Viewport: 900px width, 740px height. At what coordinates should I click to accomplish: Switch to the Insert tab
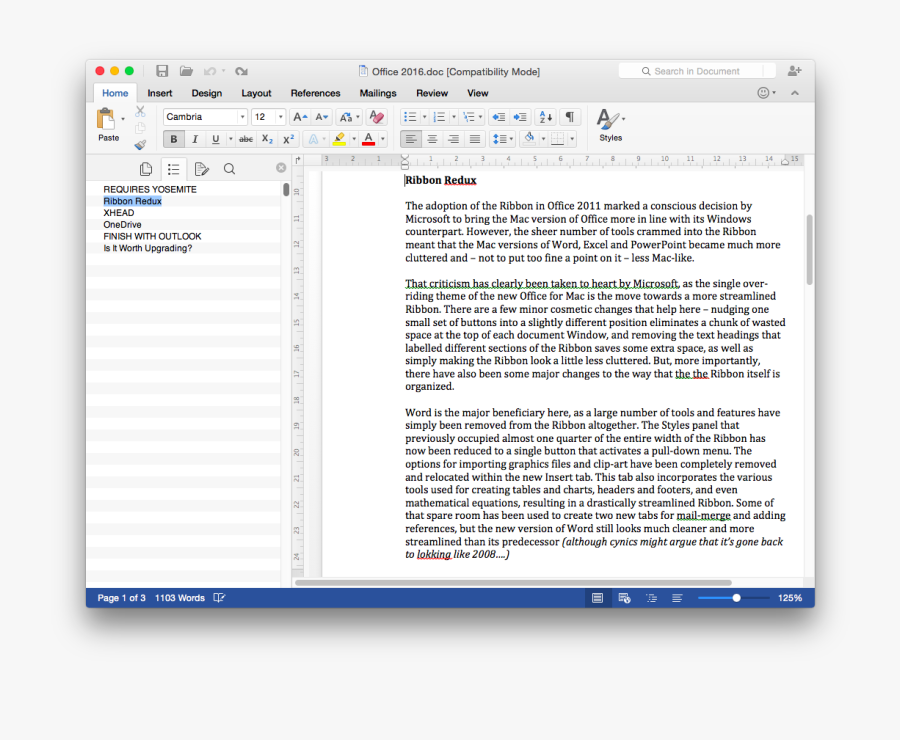[x=160, y=93]
